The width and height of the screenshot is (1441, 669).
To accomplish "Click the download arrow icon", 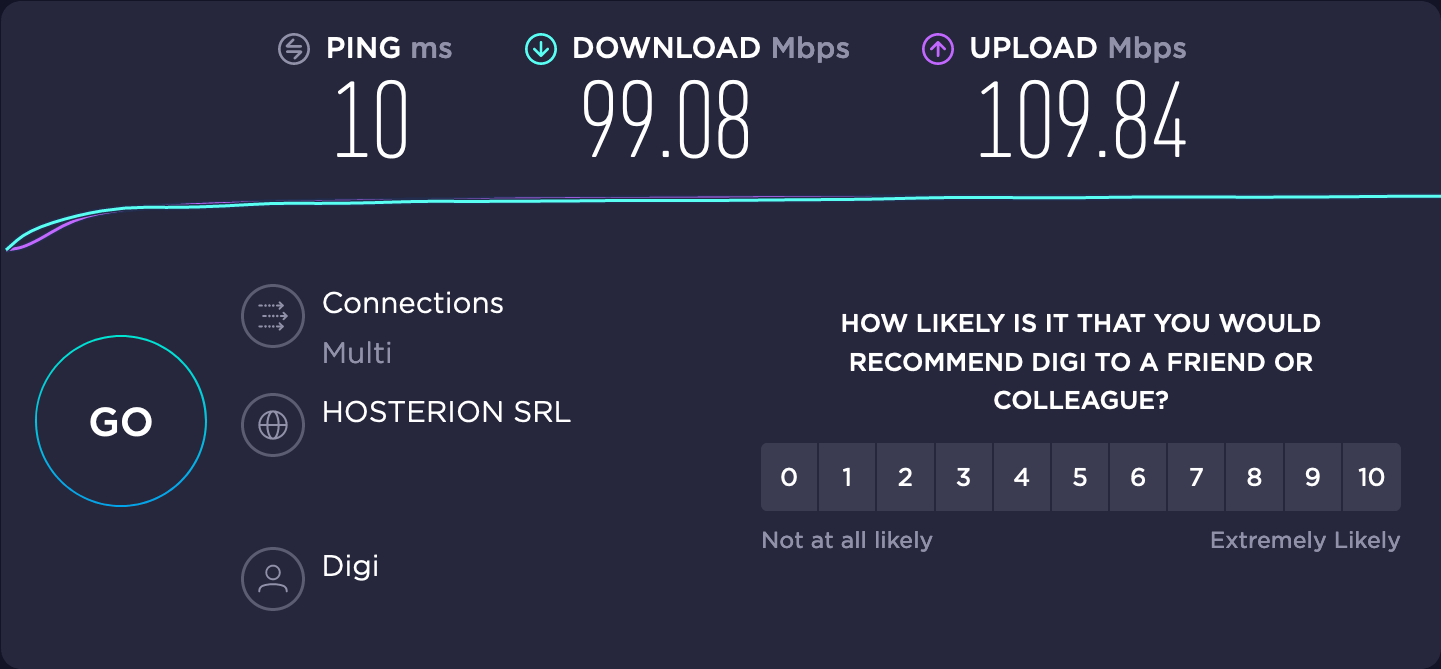I will pyautogui.click(x=541, y=48).
